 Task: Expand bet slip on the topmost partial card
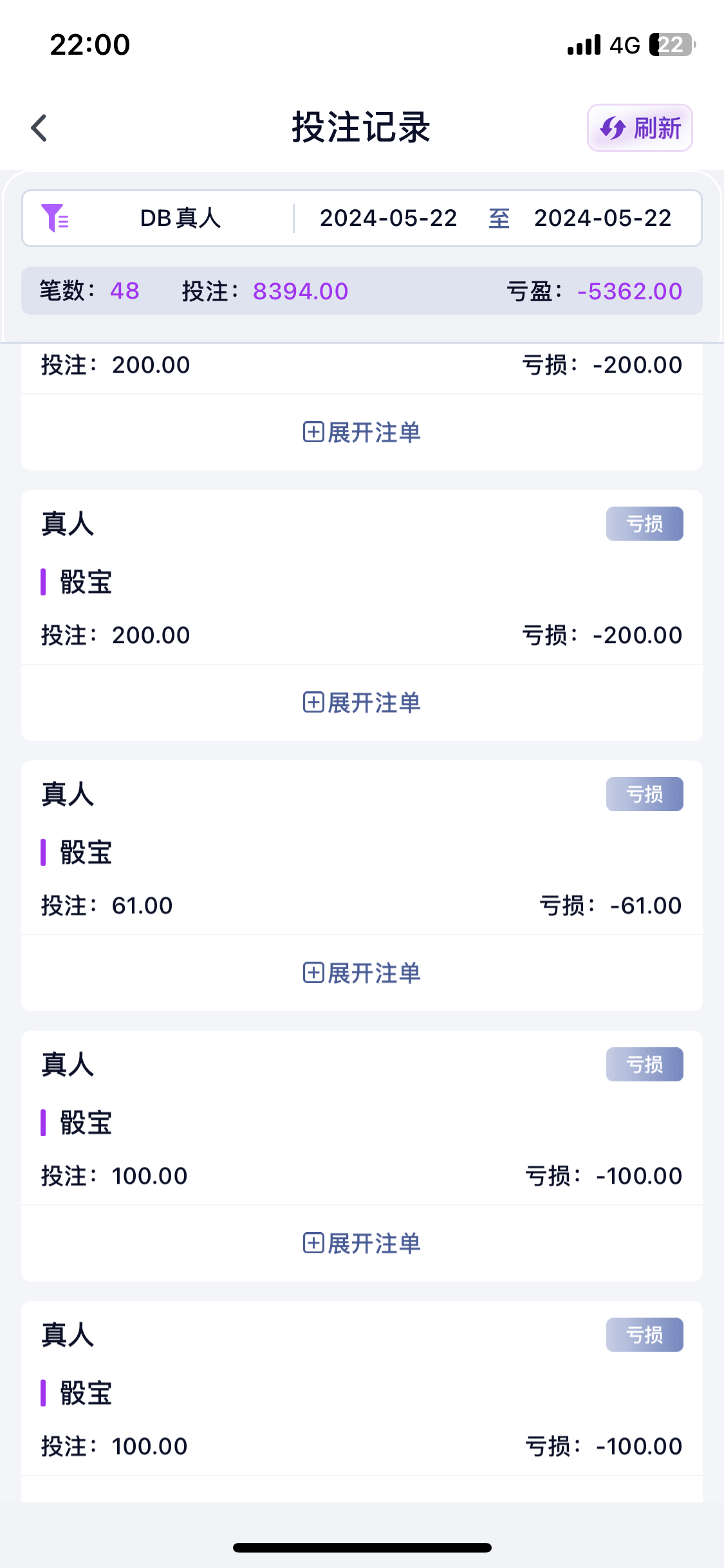click(x=362, y=432)
